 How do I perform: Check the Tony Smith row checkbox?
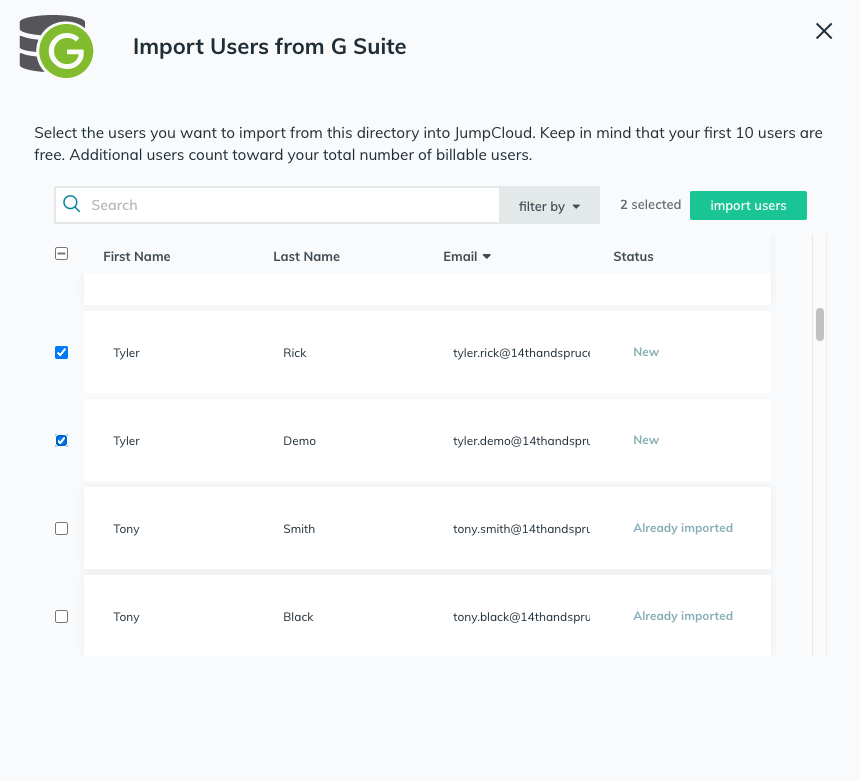(61, 528)
